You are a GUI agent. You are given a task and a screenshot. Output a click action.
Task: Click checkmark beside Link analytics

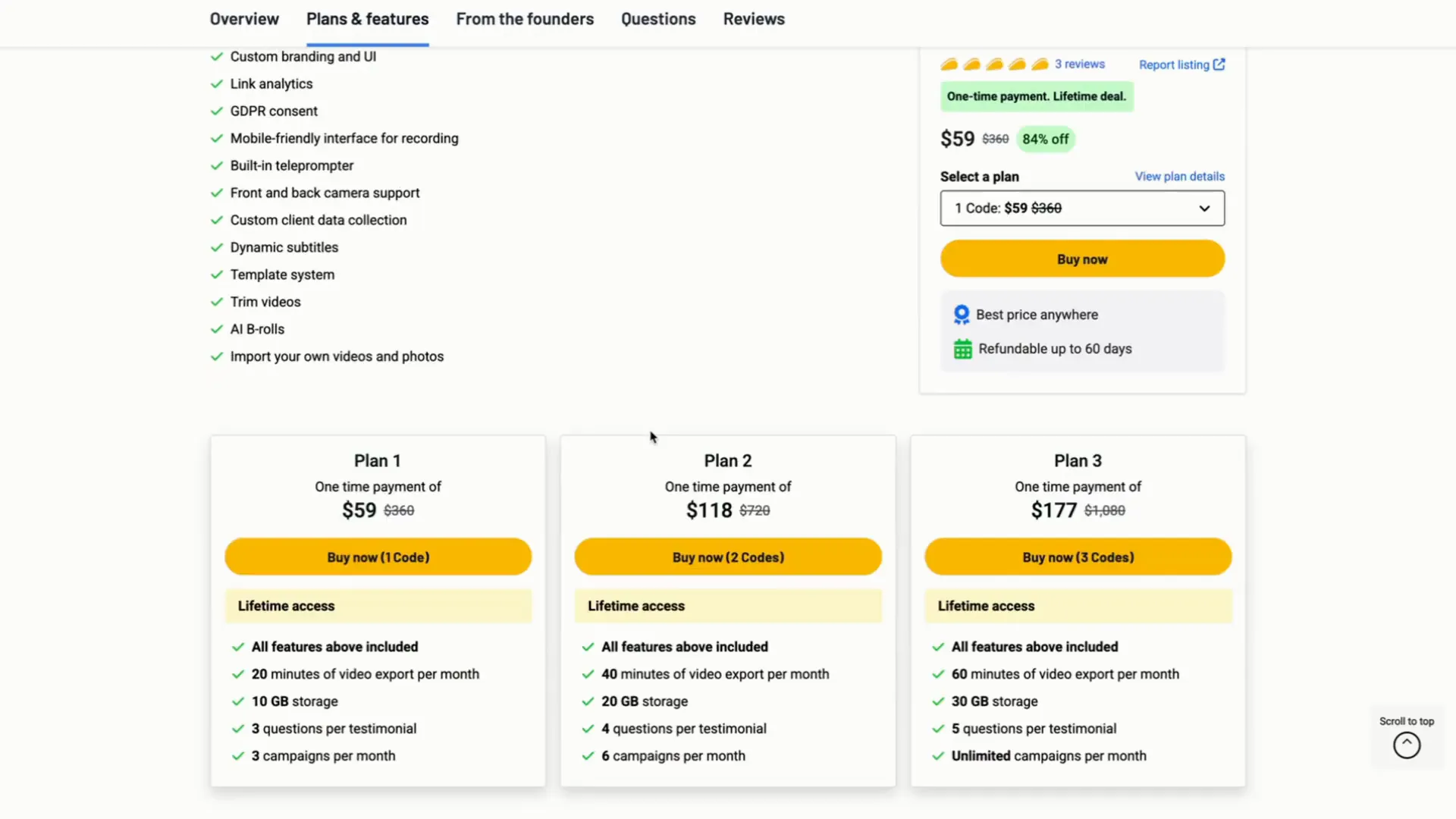217,84
